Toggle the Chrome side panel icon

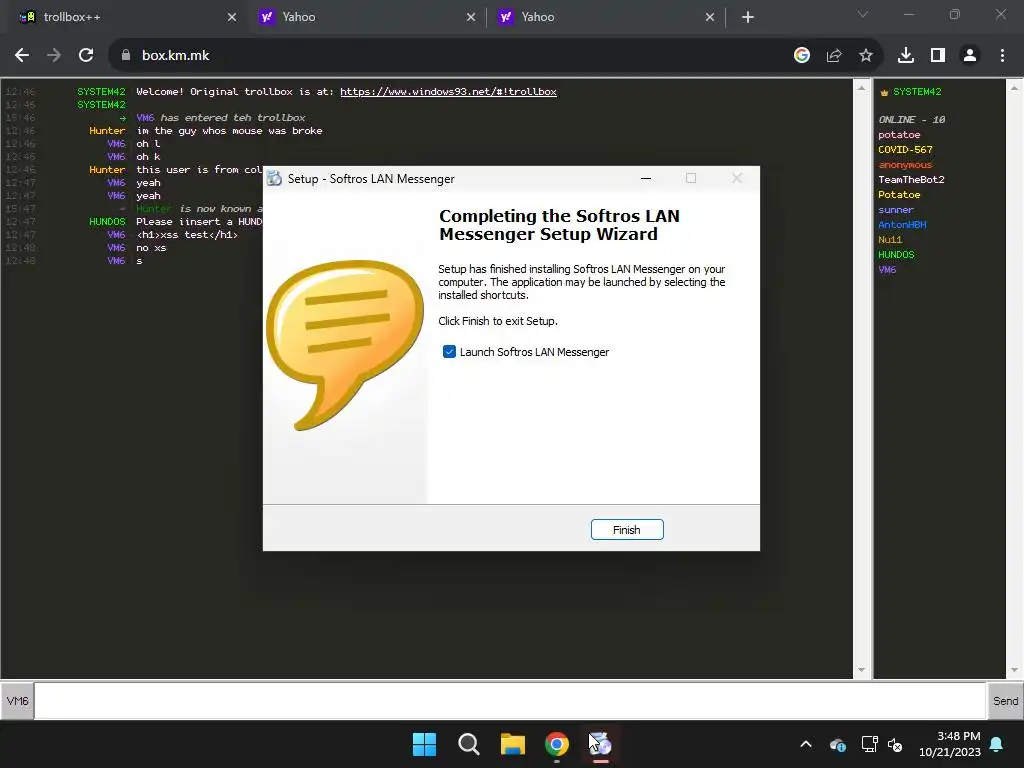point(938,56)
